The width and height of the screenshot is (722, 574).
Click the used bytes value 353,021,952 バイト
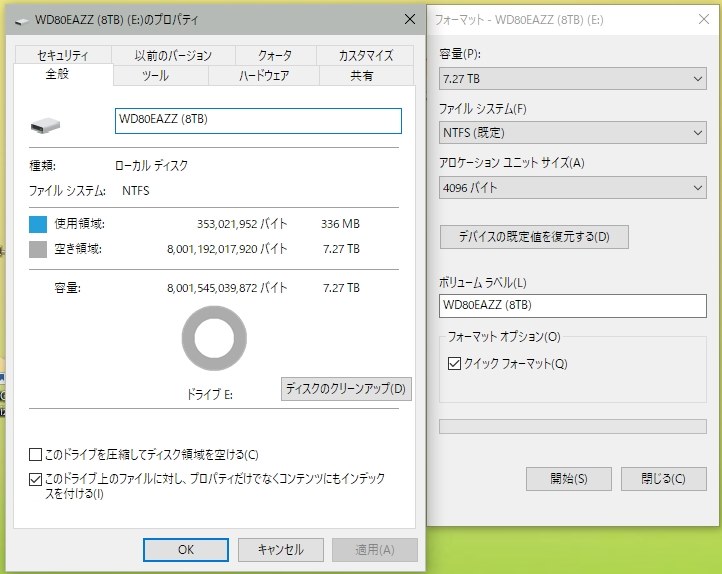tap(242, 224)
